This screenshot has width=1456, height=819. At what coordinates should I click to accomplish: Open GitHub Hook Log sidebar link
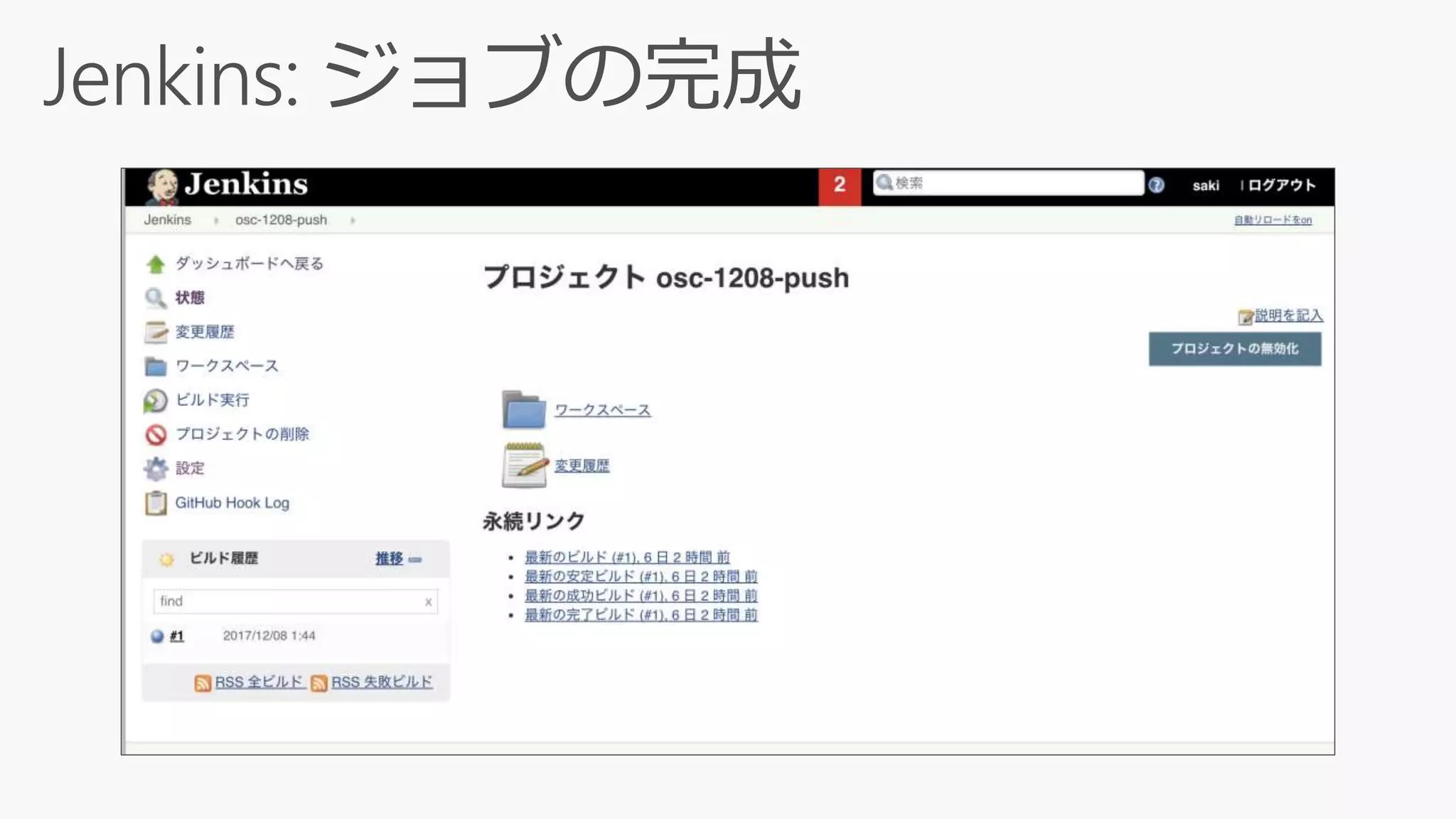[232, 503]
